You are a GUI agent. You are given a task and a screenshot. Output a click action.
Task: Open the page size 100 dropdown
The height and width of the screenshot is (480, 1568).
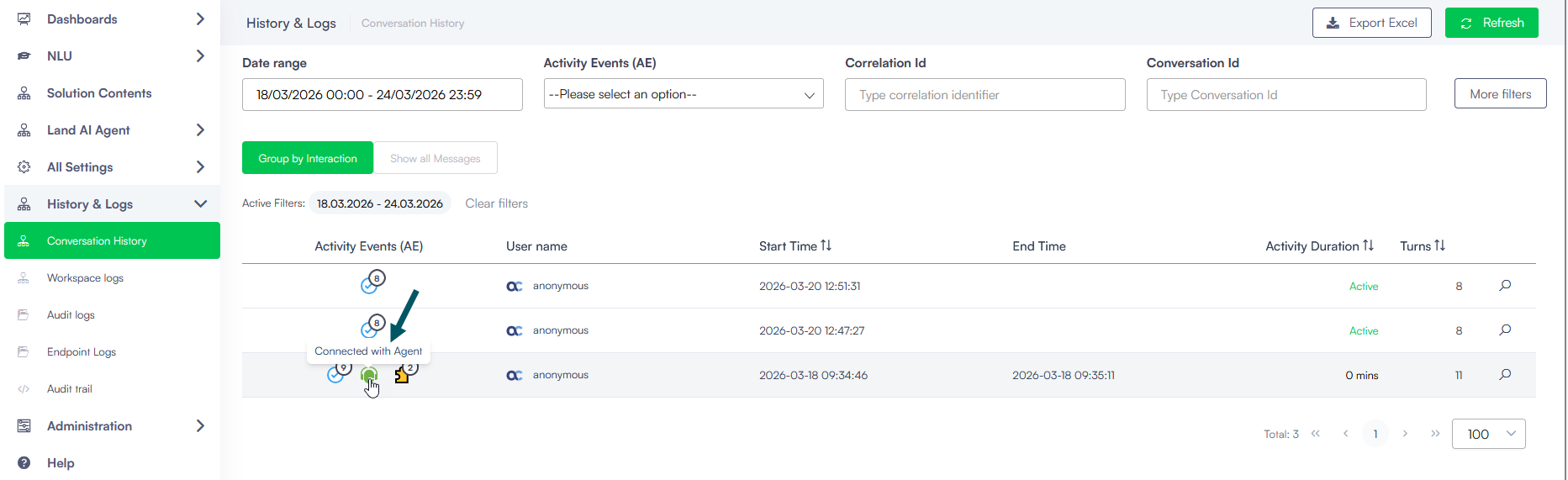click(x=1488, y=434)
